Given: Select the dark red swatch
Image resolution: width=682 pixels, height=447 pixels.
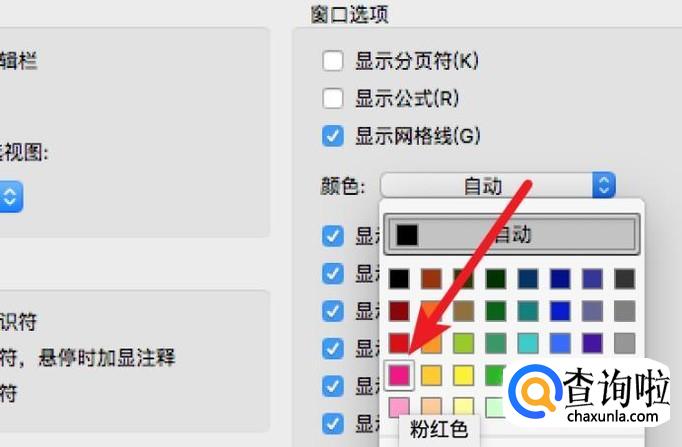Looking at the screenshot, I should [399, 311].
